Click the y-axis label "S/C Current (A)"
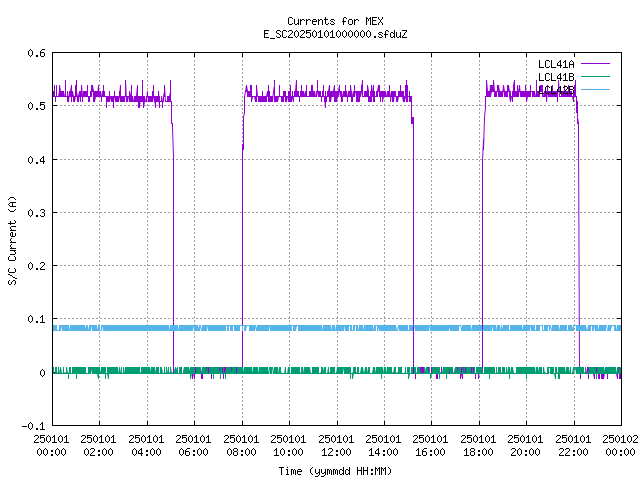The image size is (640, 480). coord(13,241)
